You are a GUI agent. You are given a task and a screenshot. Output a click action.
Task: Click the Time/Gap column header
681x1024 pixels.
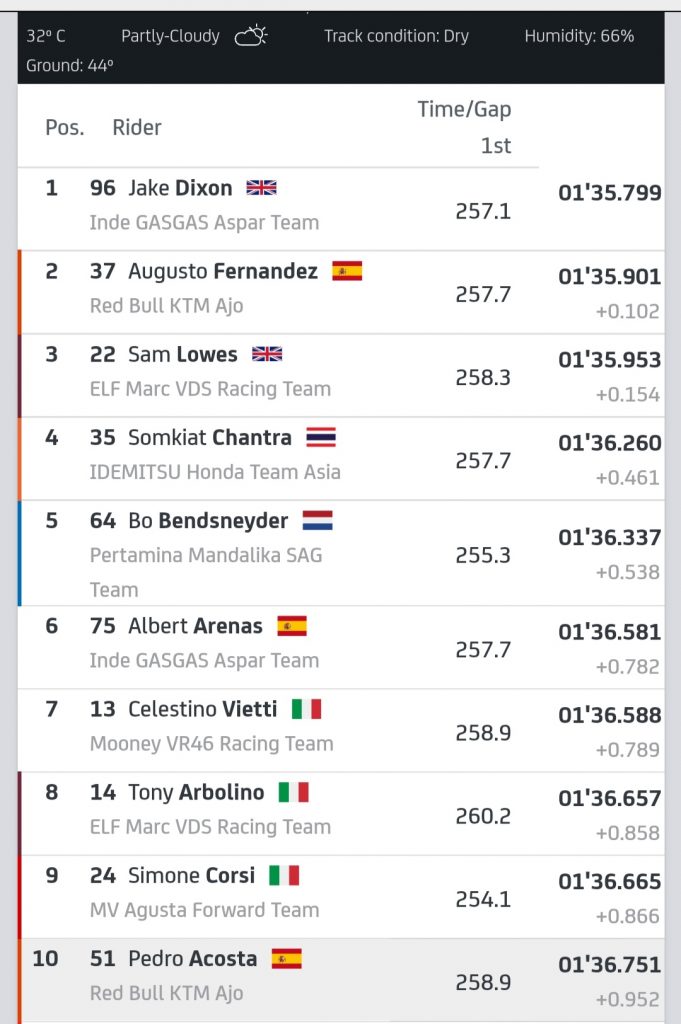[464, 110]
